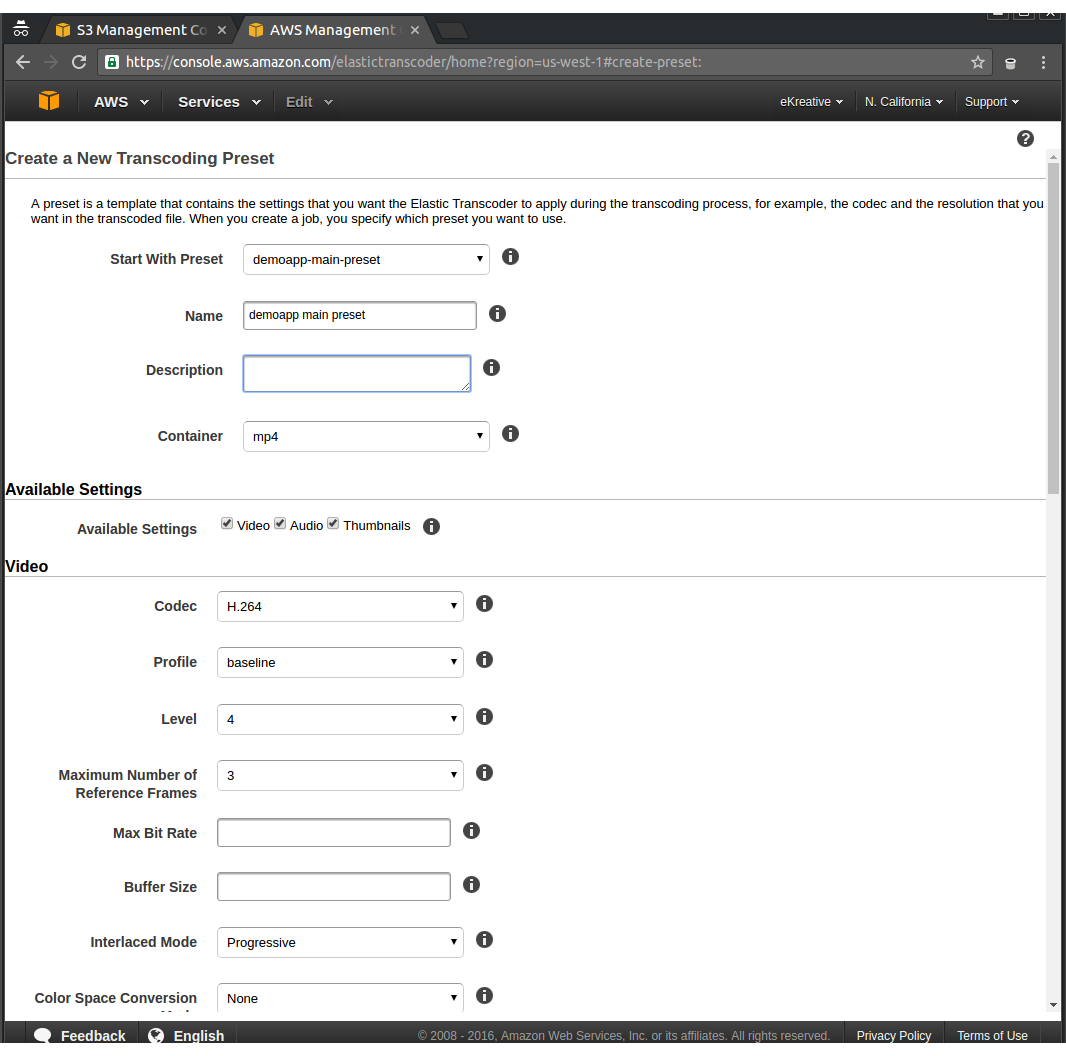
Task: Open the Services menu in the navbar
Action: pos(218,102)
